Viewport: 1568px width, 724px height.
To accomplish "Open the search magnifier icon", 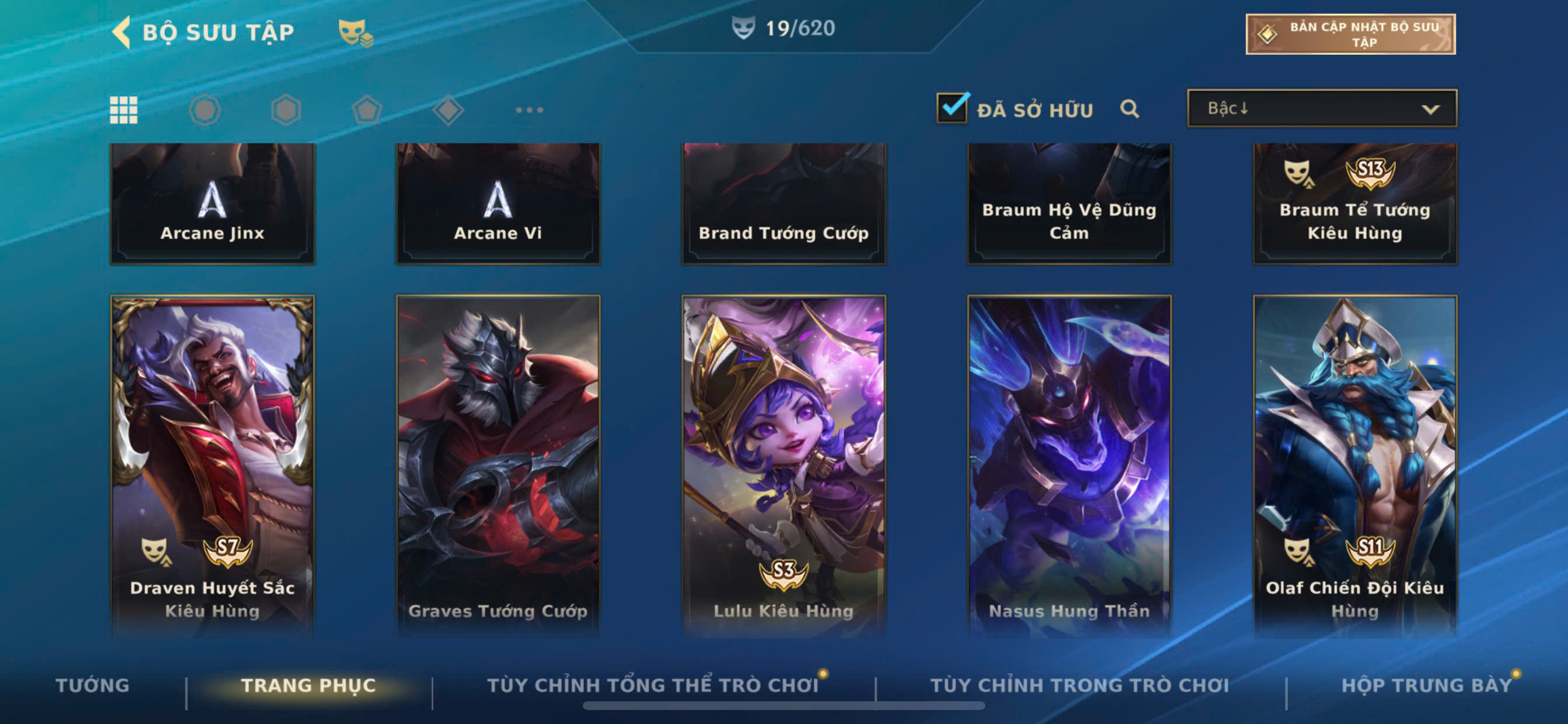I will click(x=1130, y=109).
